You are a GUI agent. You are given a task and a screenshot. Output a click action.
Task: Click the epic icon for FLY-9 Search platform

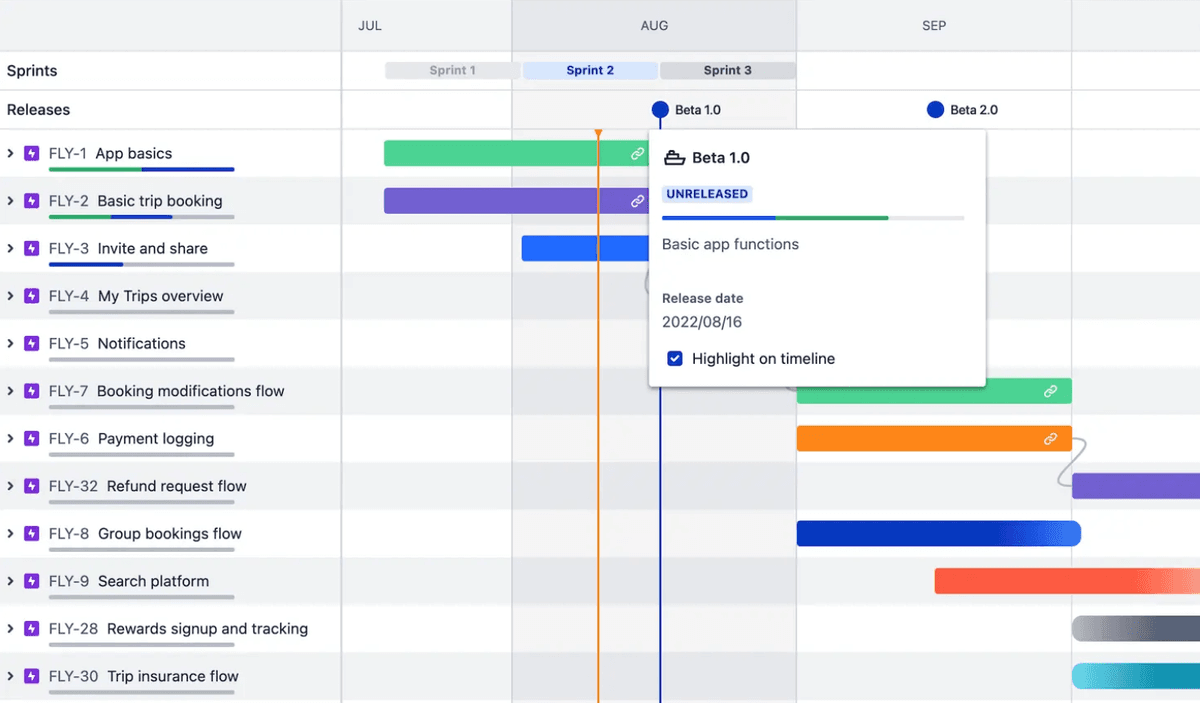[x=31, y=581]
